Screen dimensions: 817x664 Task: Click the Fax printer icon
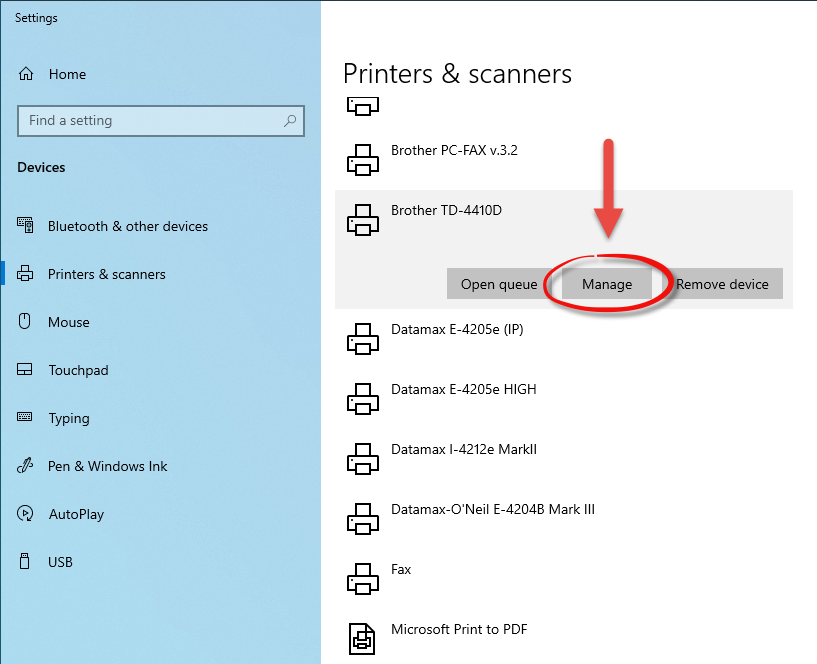(362, 578)
